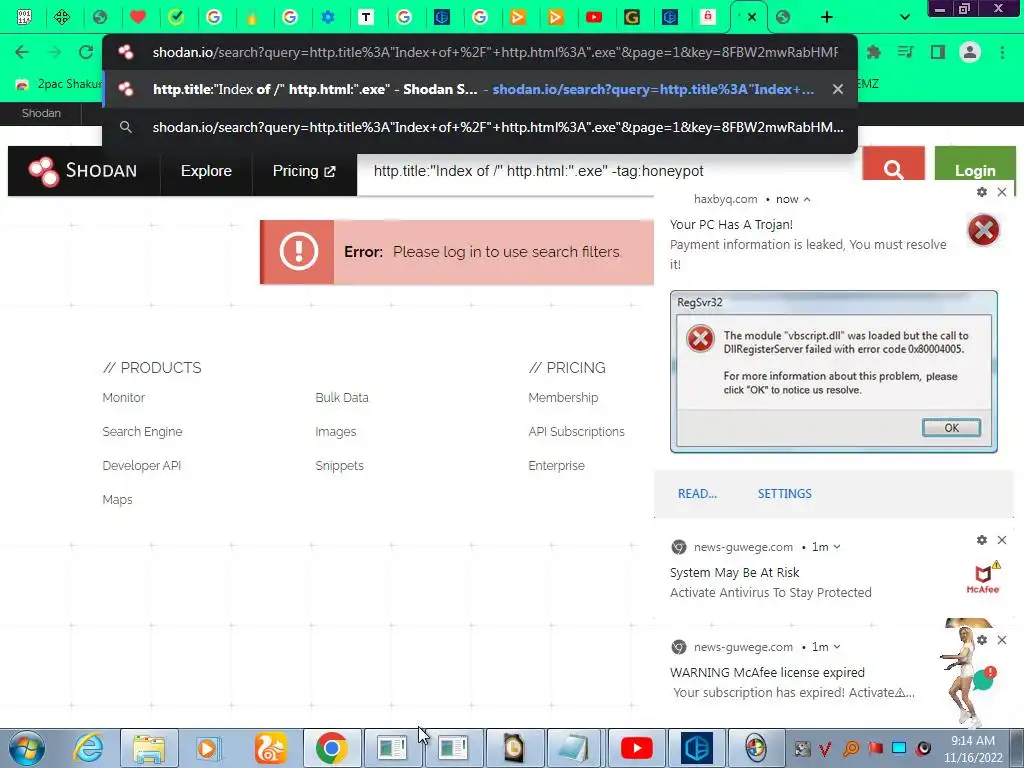Select the magnifier search suggestion row
This screenshot has height=768, width=1024.
[480, 127]
